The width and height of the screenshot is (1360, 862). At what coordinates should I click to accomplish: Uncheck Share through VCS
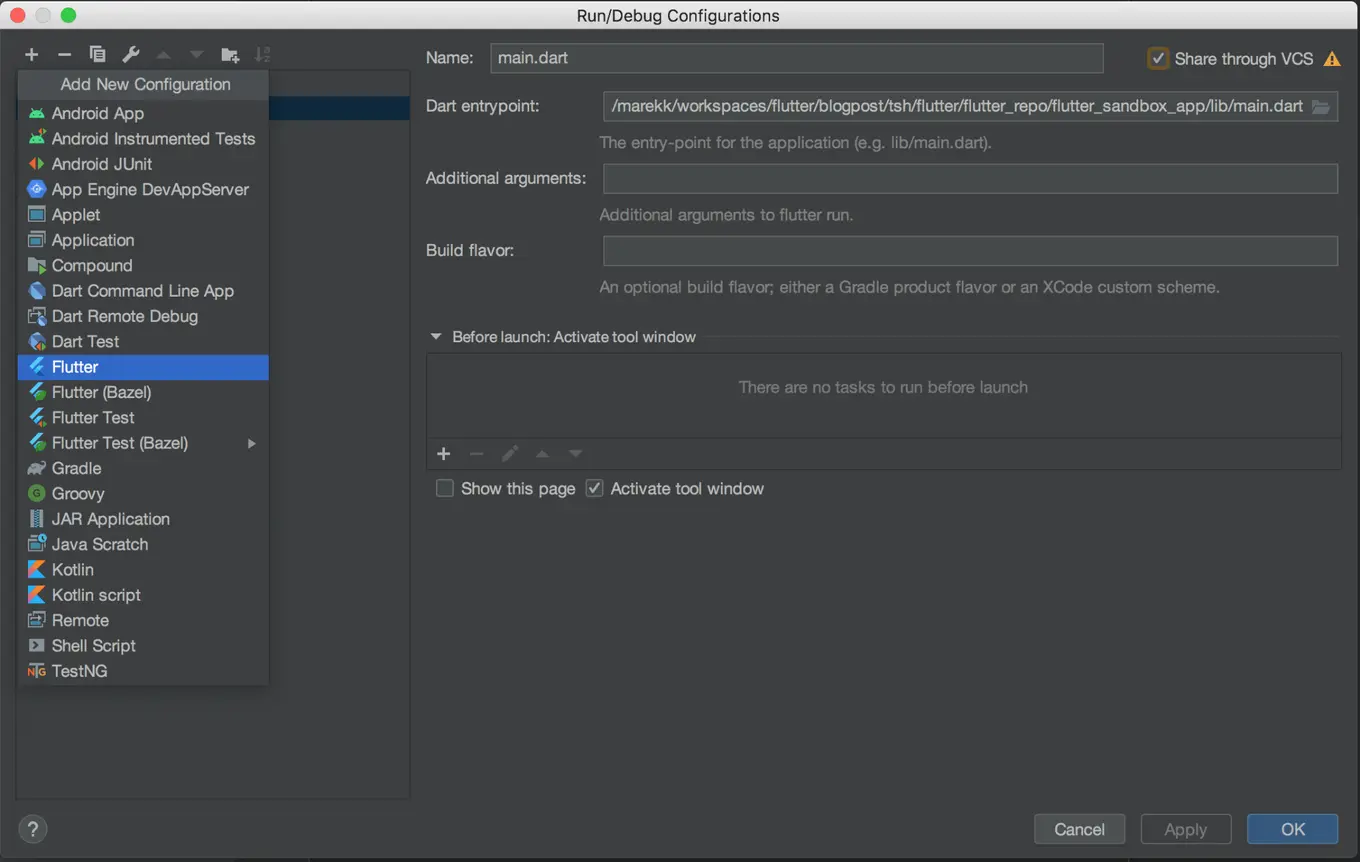tap(1158, 58)
